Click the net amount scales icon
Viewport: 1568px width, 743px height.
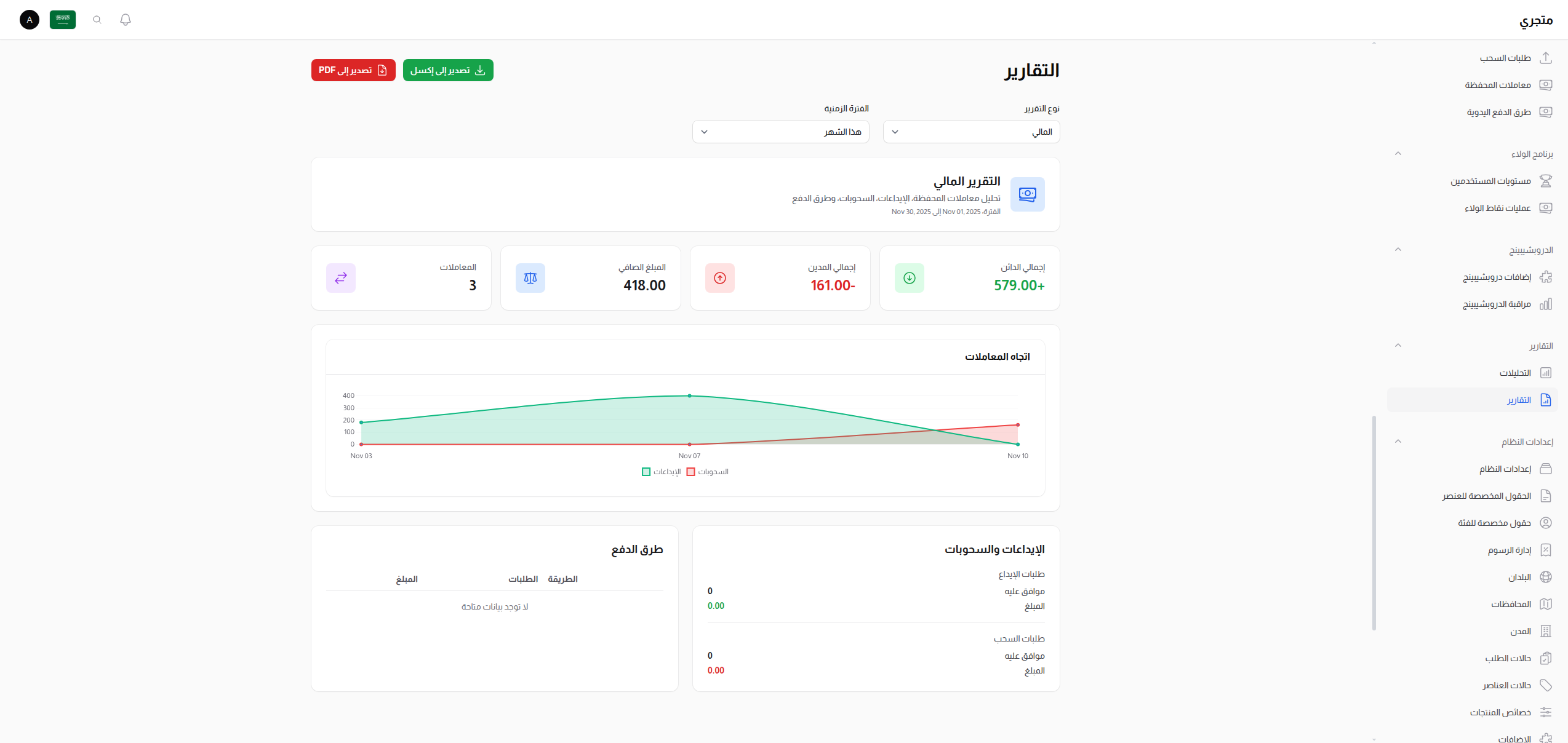pyautogui.click(x=530, y=278)
